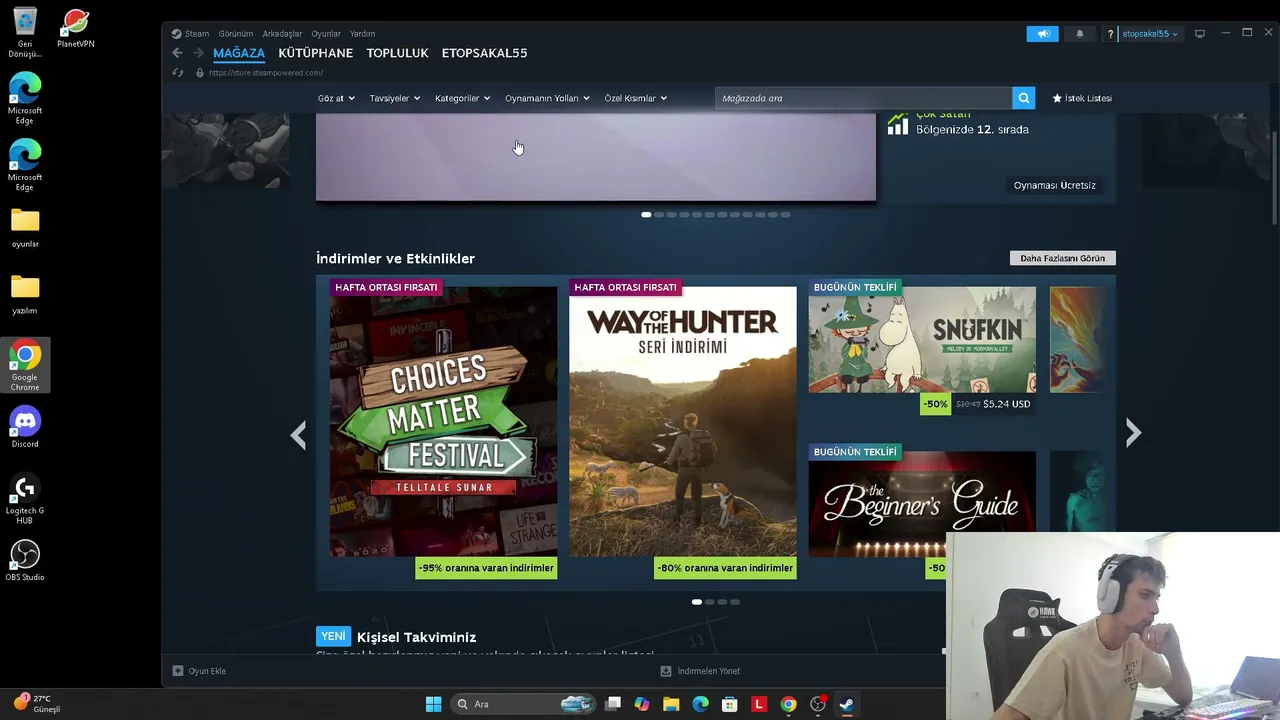The width and height of the screenshot is (1280, 720).
Task: Expand the Özel Kısımlar dropdown
Action: [x=635, y=98]
